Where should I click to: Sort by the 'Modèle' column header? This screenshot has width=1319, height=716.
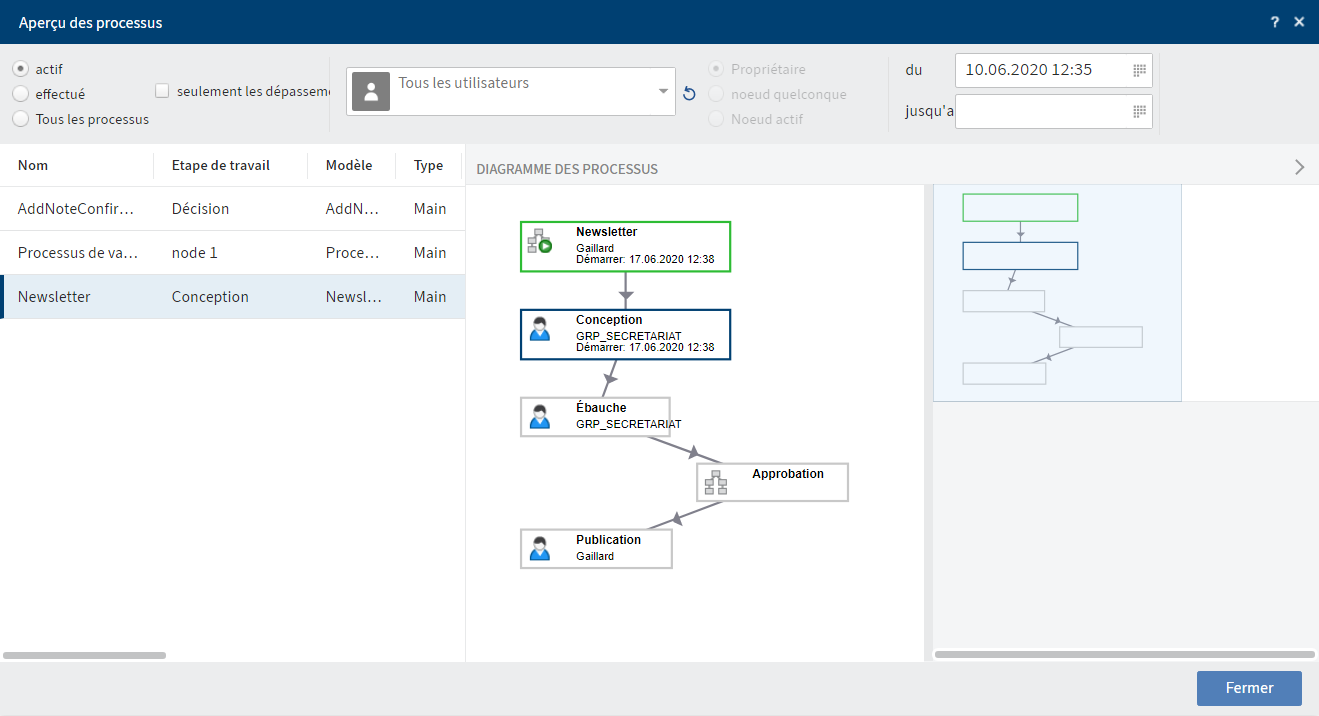point(349,165)
